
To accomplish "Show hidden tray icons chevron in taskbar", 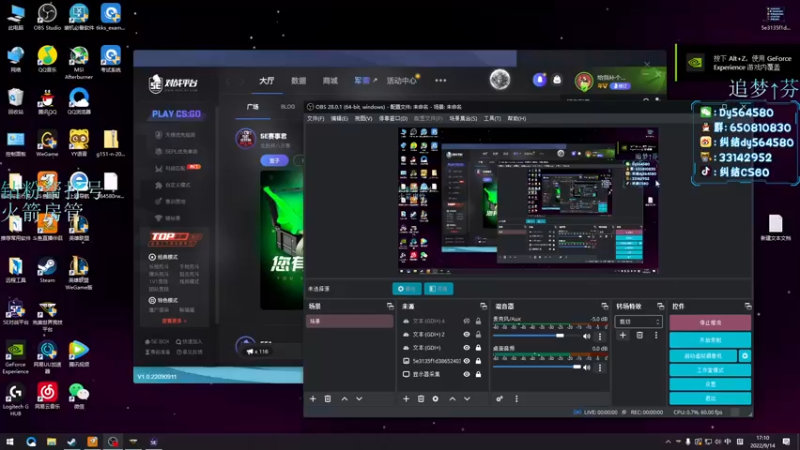I will (x=668, y=441).
